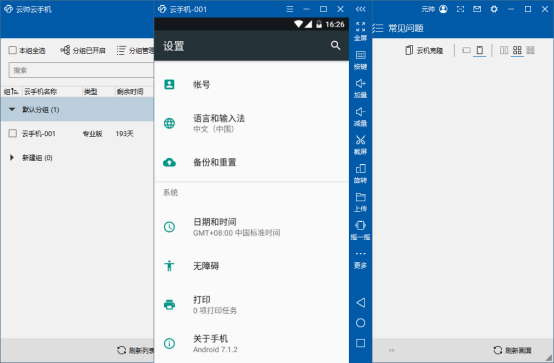Collapse the sidebar with the triple-chevron arrow

(360, 9)
